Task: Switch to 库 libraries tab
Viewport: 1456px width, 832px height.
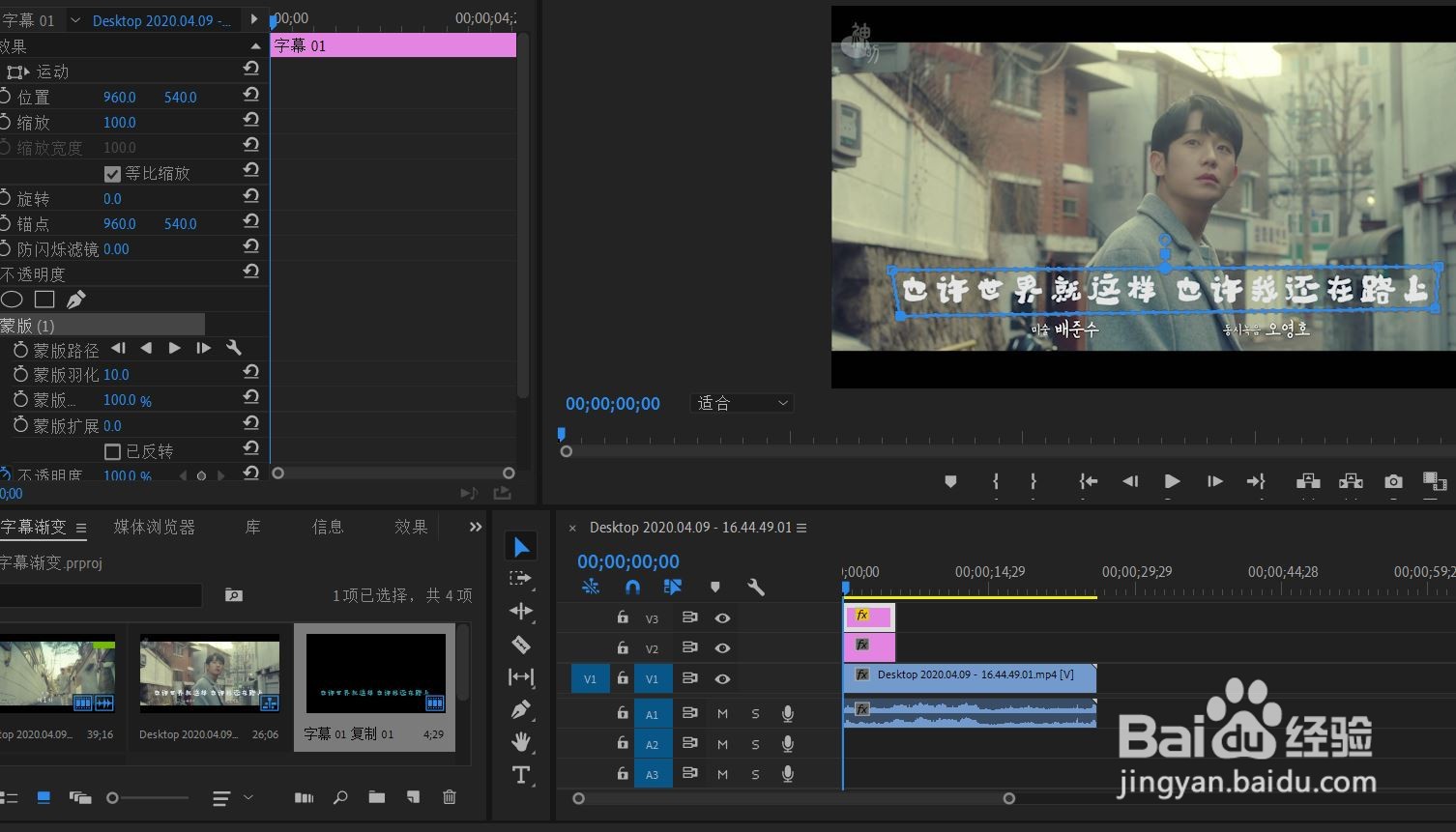Action: coord(252,527)
